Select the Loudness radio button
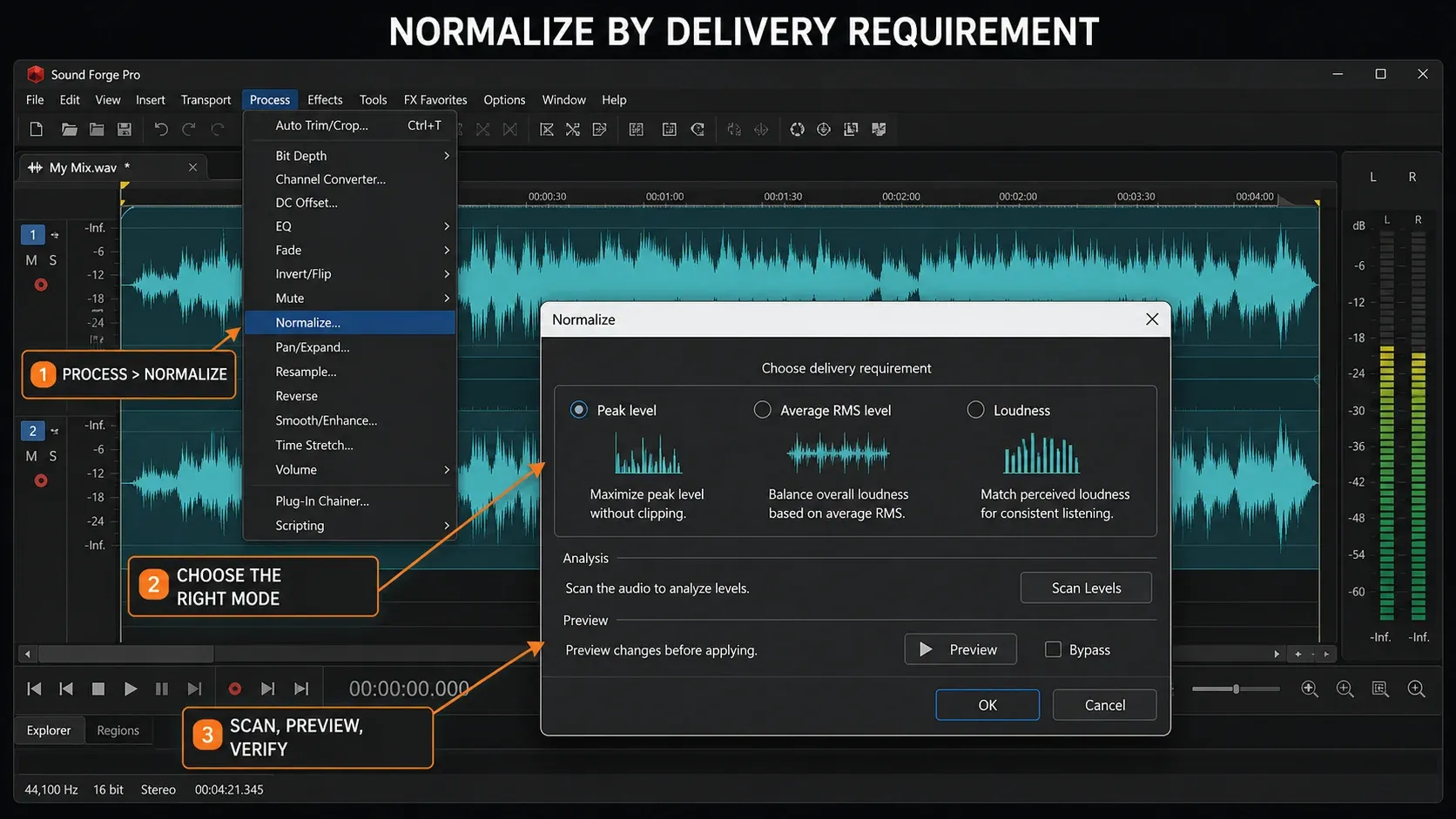Image resolution: width=1456 pixels, height=819 pixels. [x=976, y=410]
